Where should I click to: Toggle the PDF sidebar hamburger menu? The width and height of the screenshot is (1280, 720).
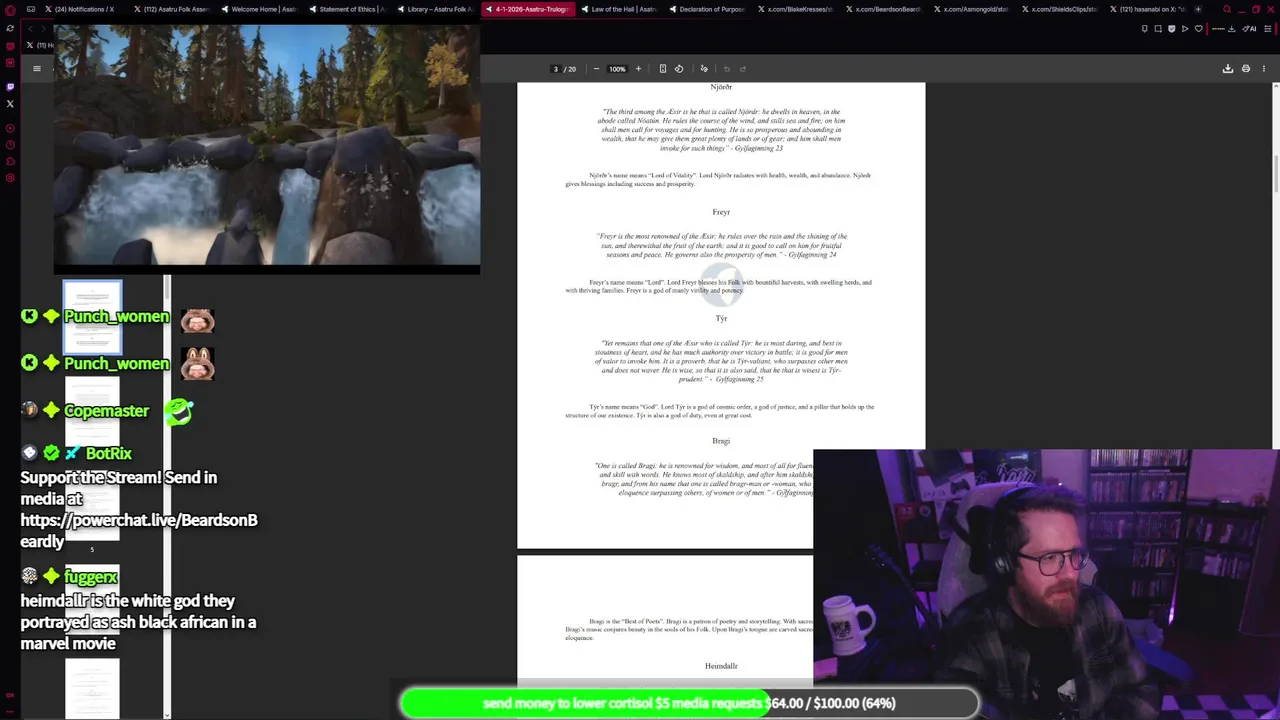(37, 69)
